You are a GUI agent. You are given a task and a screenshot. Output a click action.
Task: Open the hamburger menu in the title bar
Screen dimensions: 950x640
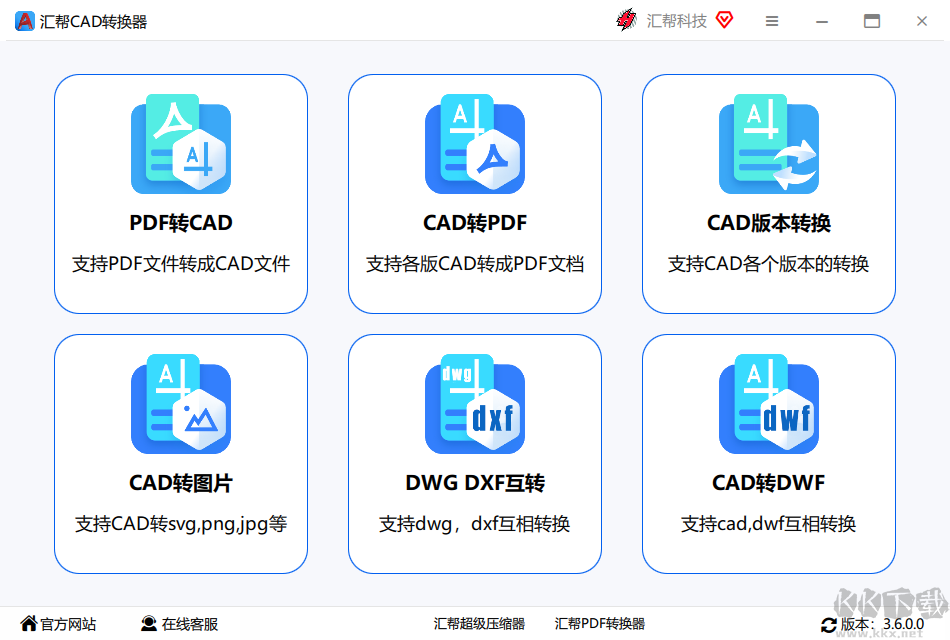point(771,21)
